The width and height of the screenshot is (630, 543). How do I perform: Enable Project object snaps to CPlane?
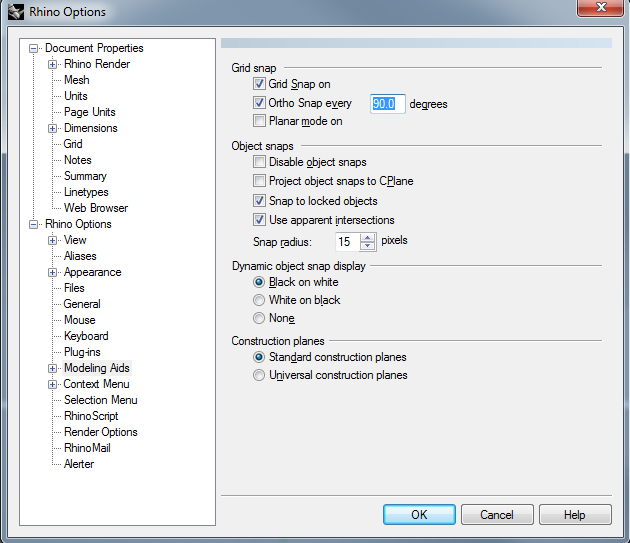click(259, 180)
